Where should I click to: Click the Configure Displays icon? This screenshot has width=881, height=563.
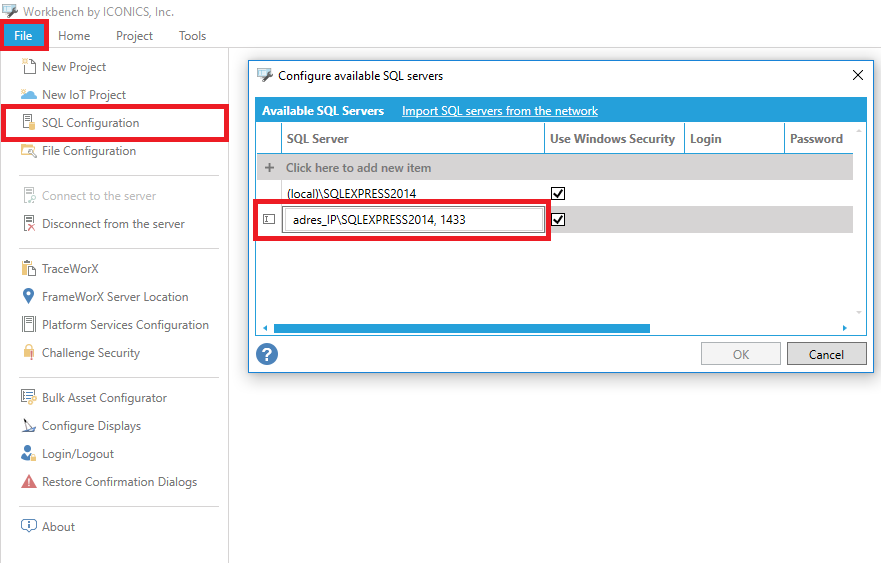29,425
